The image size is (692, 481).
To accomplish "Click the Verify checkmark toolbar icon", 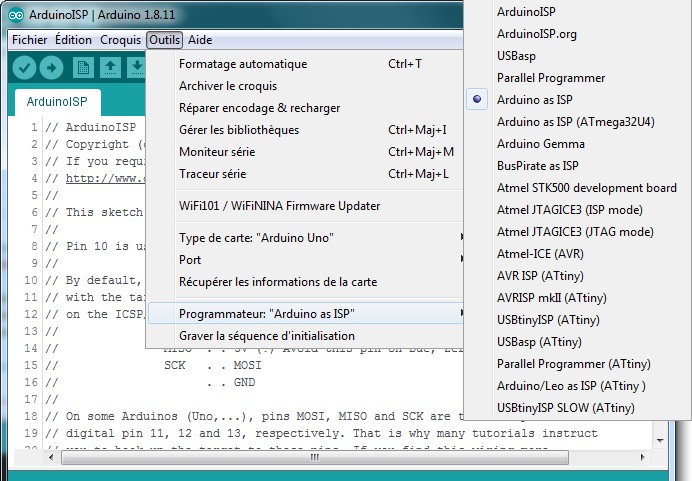I will [24, 68].
